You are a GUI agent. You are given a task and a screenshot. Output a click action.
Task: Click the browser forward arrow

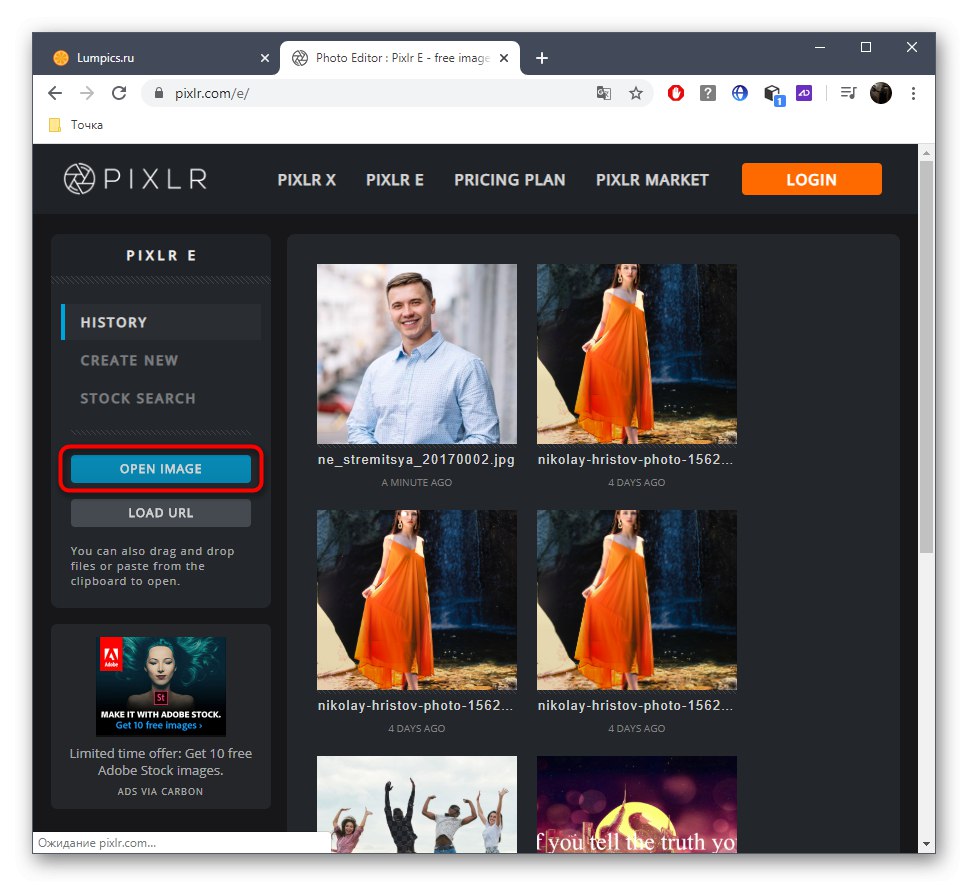point(87,93)
